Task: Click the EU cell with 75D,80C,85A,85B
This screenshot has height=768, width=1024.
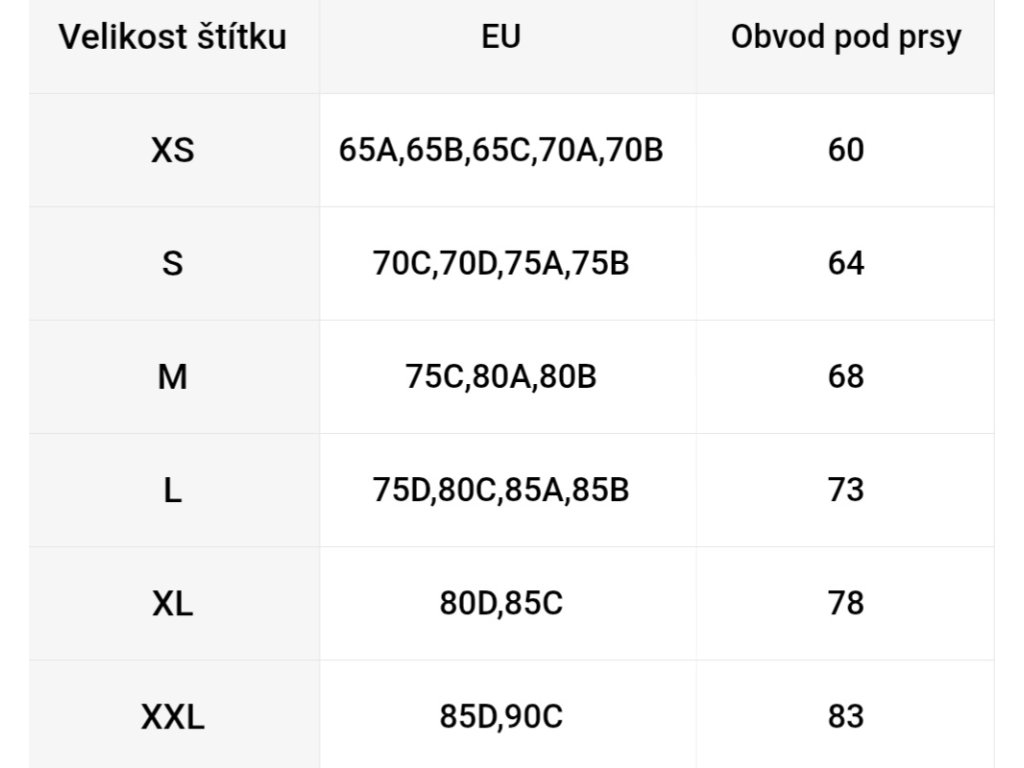Action: tap(501, 491)
